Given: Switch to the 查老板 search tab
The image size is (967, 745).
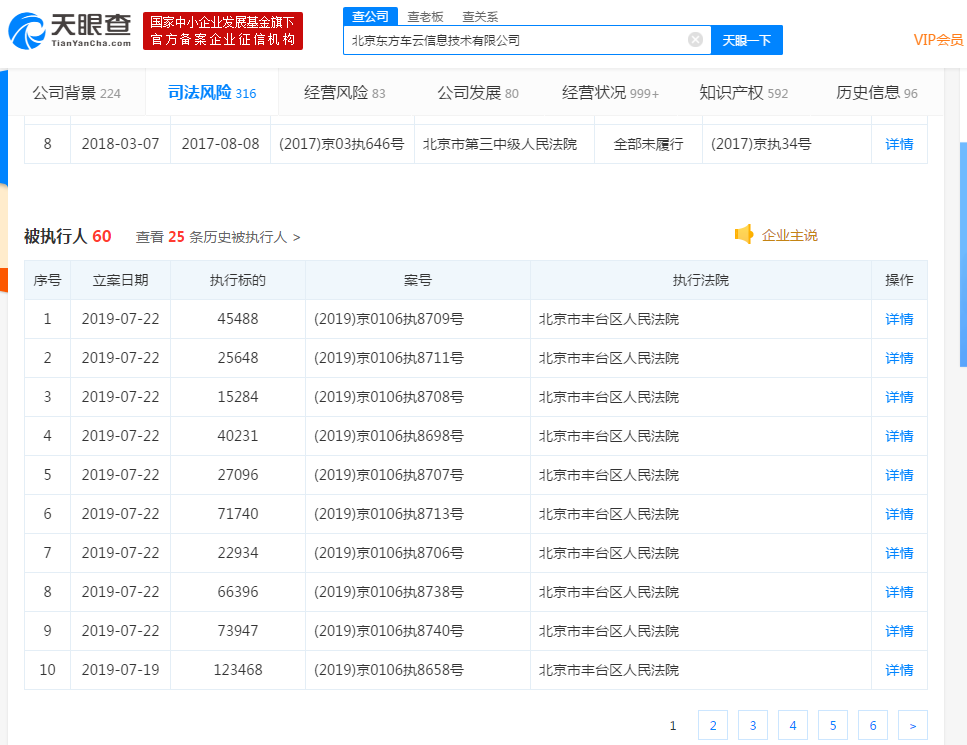Looking at the screenshot, I should coord(425,17).
